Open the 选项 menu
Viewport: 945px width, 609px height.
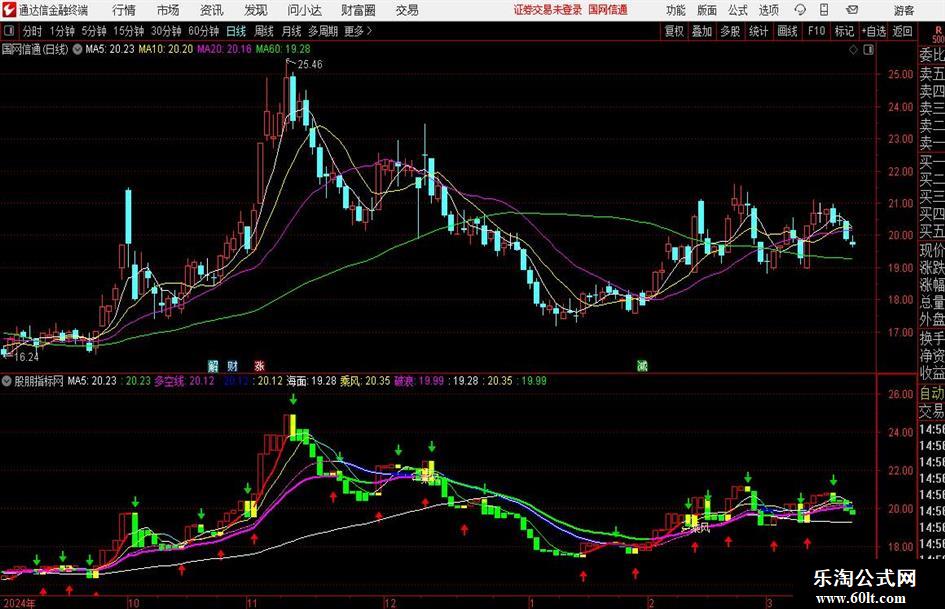coord(768,10)
